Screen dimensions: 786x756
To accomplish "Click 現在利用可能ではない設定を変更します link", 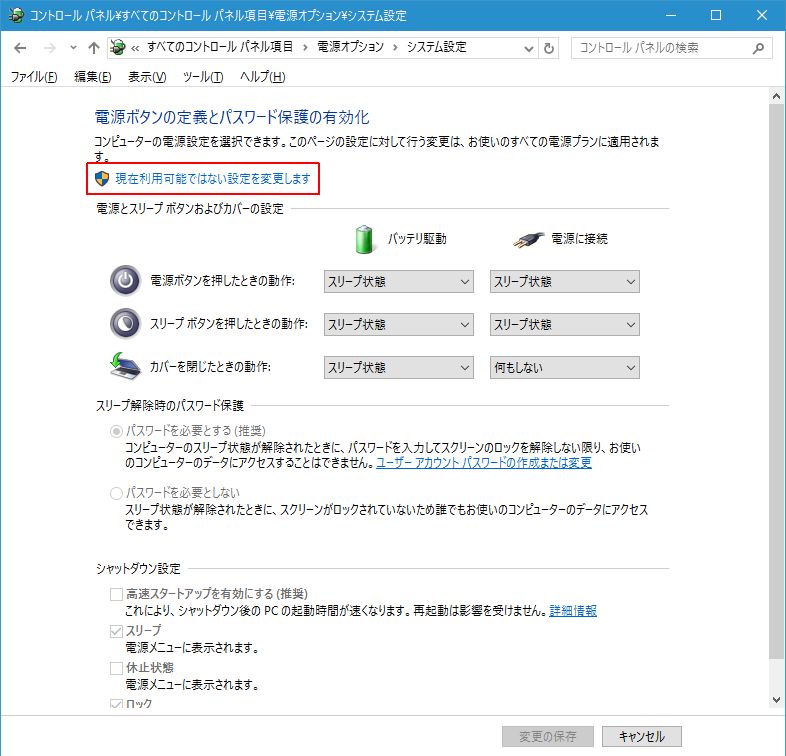I will pyautogui.click(x=212, y=179).
